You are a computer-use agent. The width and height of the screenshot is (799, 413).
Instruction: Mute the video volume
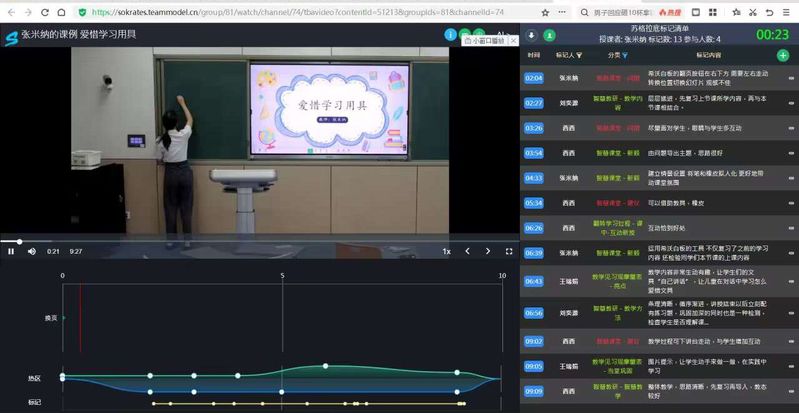31,251
